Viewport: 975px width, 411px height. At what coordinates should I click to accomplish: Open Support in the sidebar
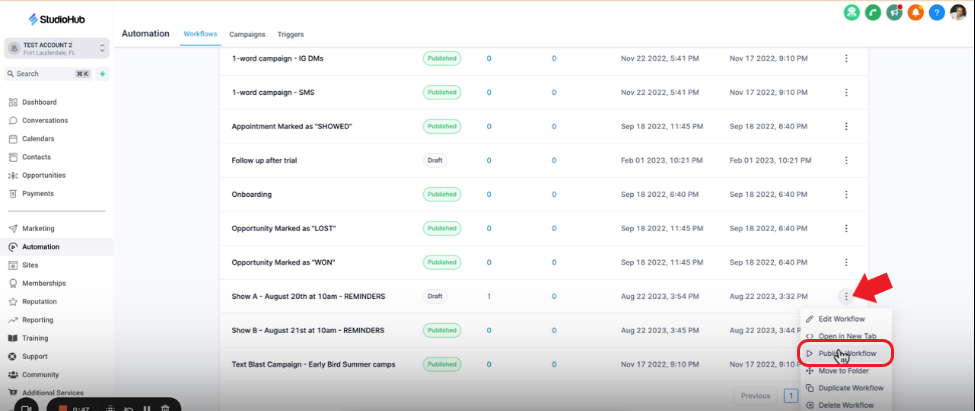pos(35,356)
